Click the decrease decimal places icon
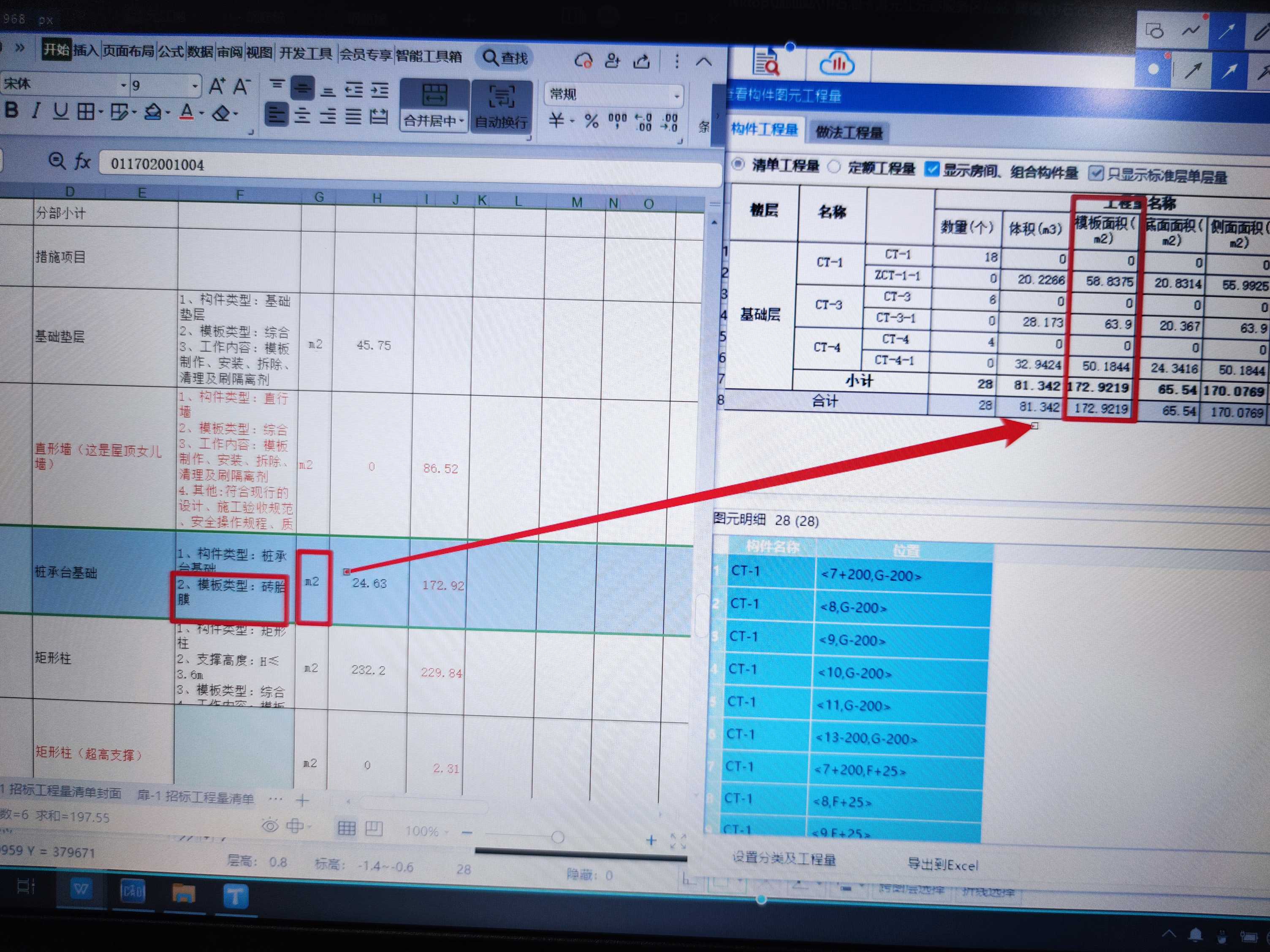Screen dimensions: 1270x952 (670, 122)
